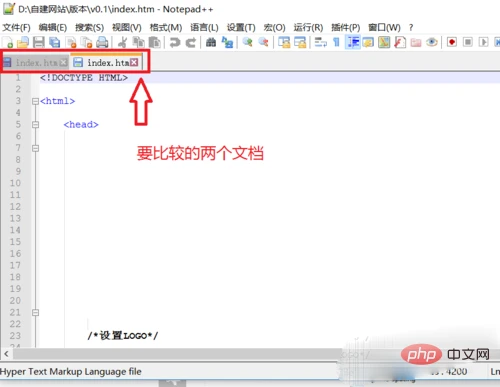Click line number 10 in the margin
Viewport: 500px width, 387px height.
(15, 183)
